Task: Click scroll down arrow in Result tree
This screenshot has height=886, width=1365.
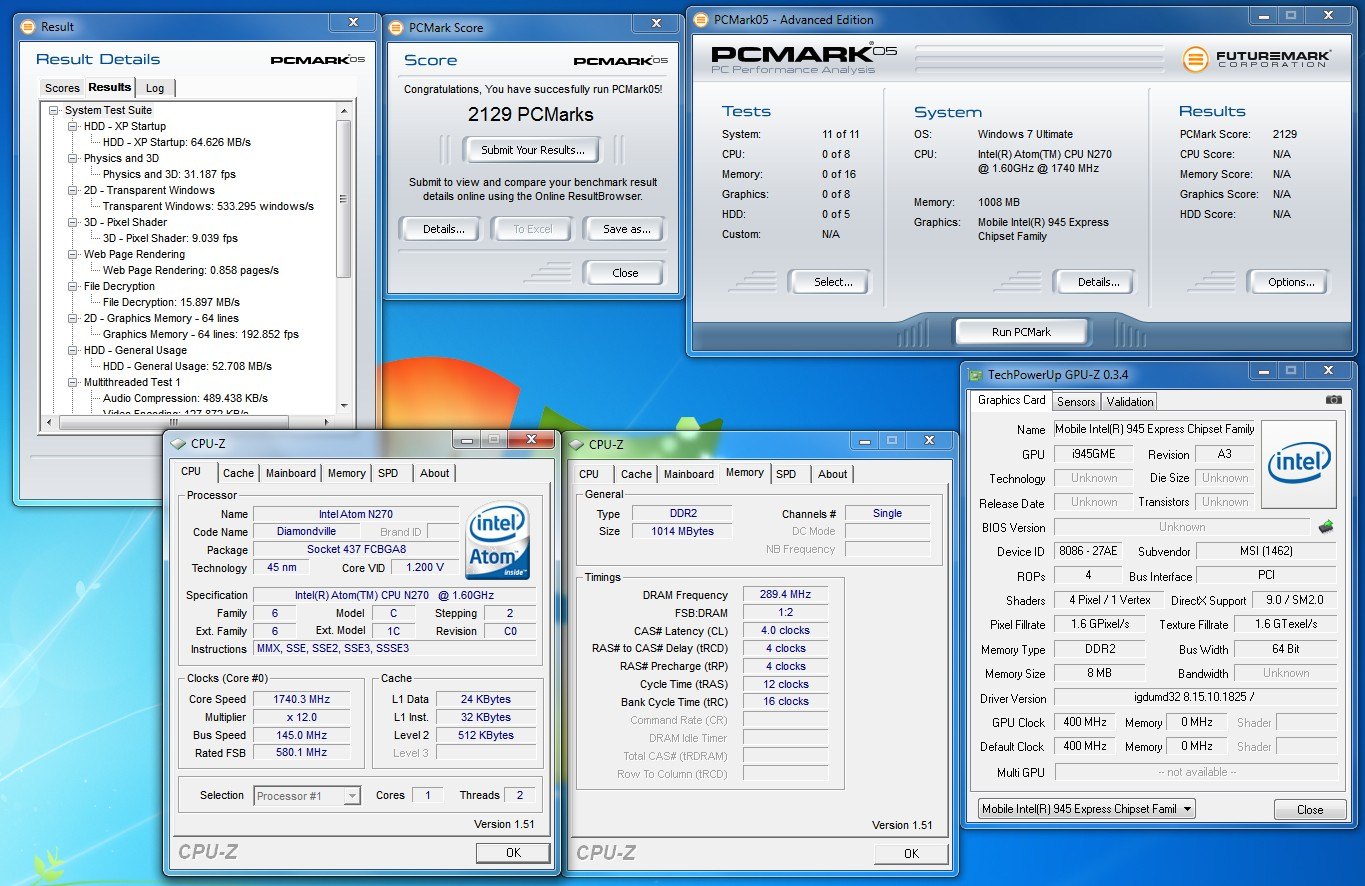Action: (x=345, y=405)
